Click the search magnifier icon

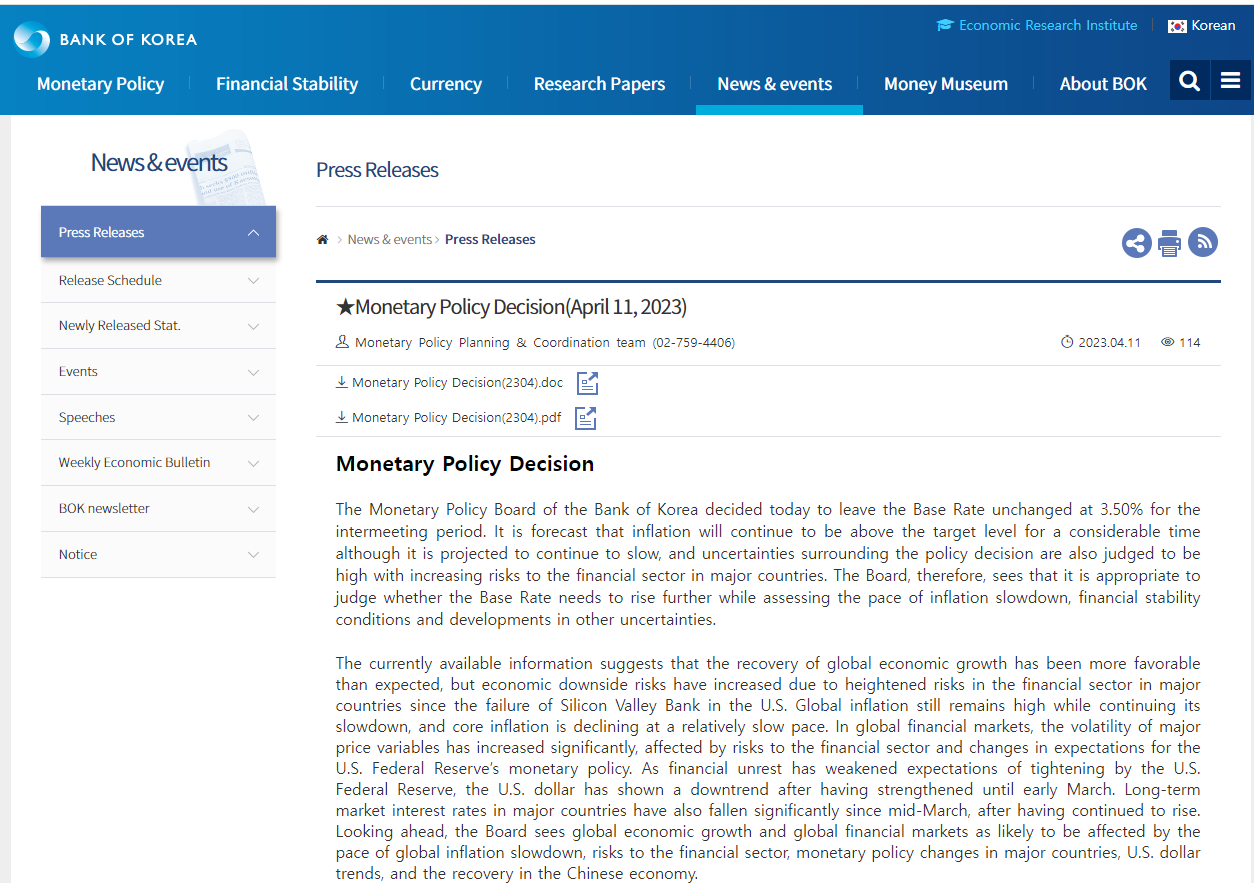click(x=1189, y=81)
